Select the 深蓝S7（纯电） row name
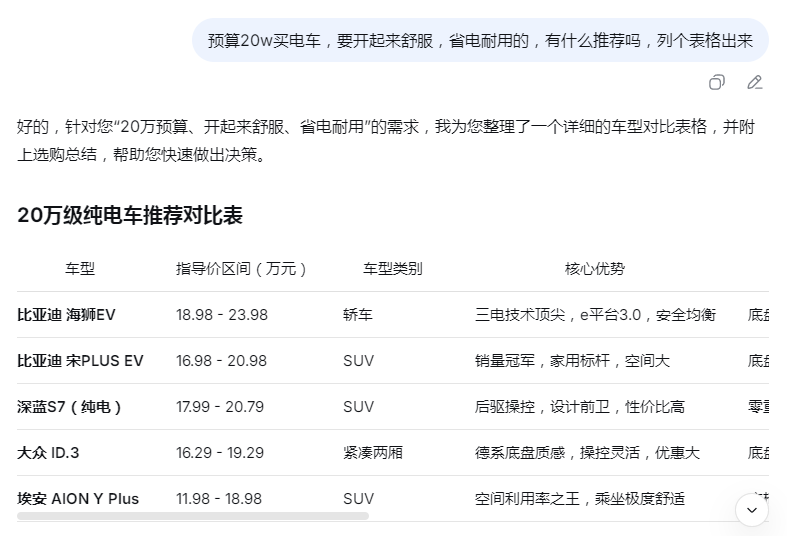The width and height of the screenshot is (787, 536). tap(69, 407)
